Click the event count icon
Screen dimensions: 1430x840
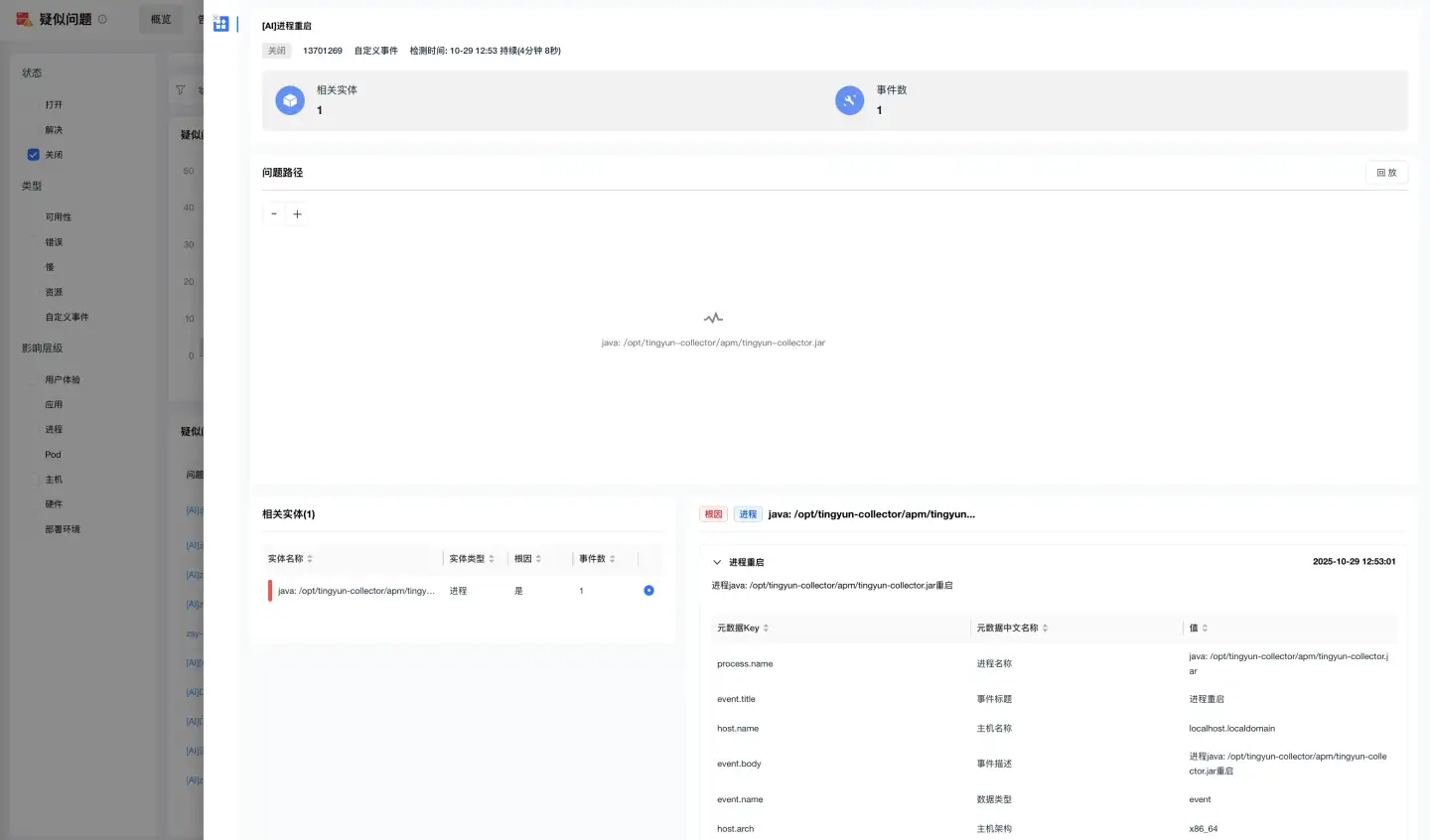coord(849,100)
